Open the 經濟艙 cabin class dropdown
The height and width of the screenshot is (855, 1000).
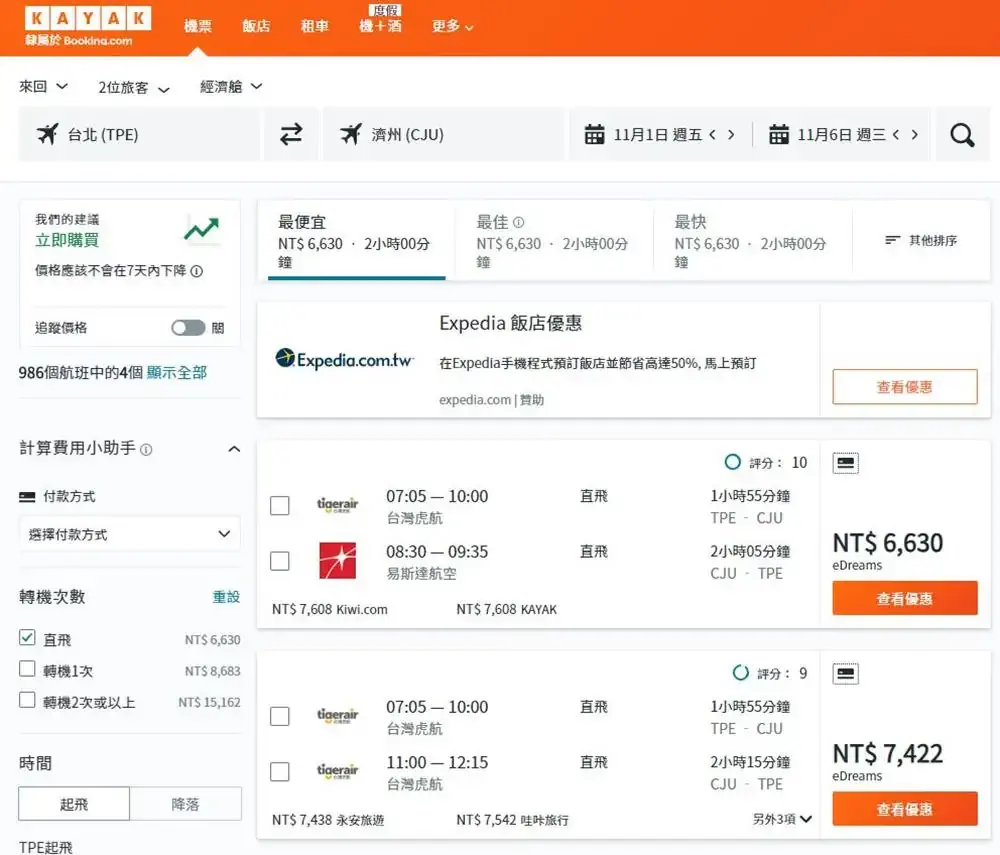tap(231, 86)
